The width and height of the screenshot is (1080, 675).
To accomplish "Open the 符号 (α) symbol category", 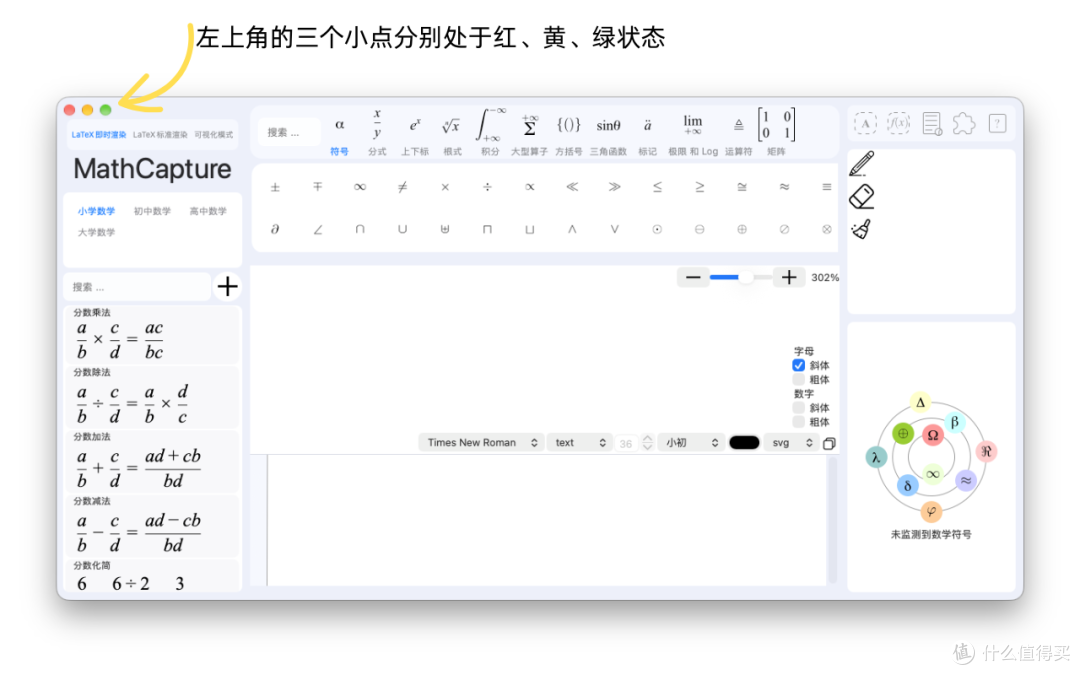I will click(x=339, y=133).
